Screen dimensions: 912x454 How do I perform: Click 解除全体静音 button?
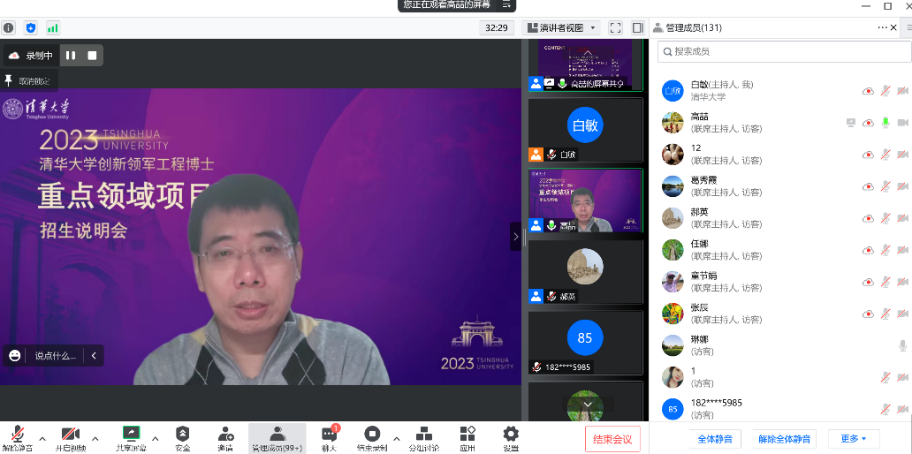[x=785, y=439]
